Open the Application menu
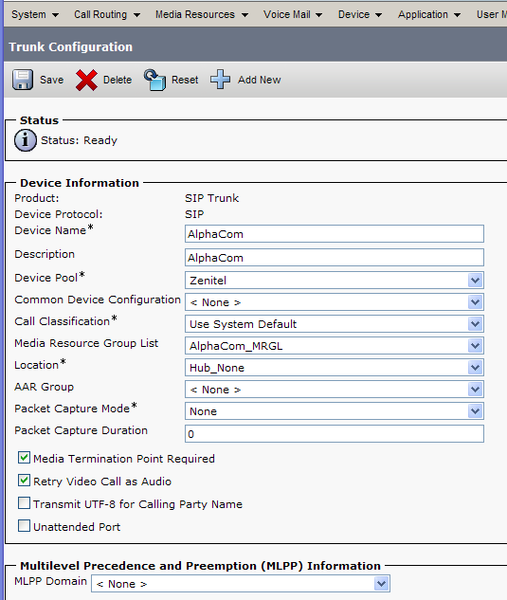 429,15
